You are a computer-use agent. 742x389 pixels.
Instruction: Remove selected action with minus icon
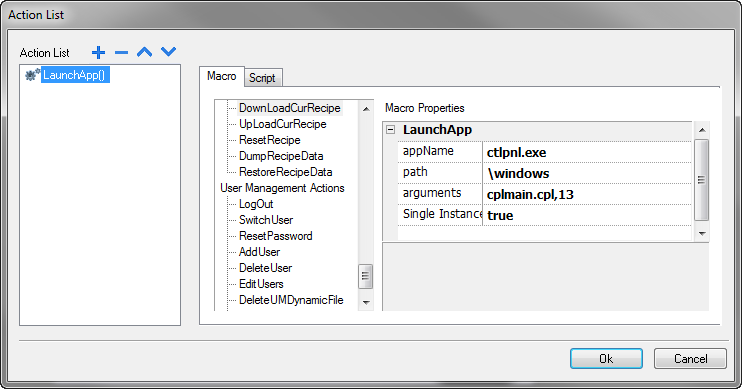coord(122,53)
